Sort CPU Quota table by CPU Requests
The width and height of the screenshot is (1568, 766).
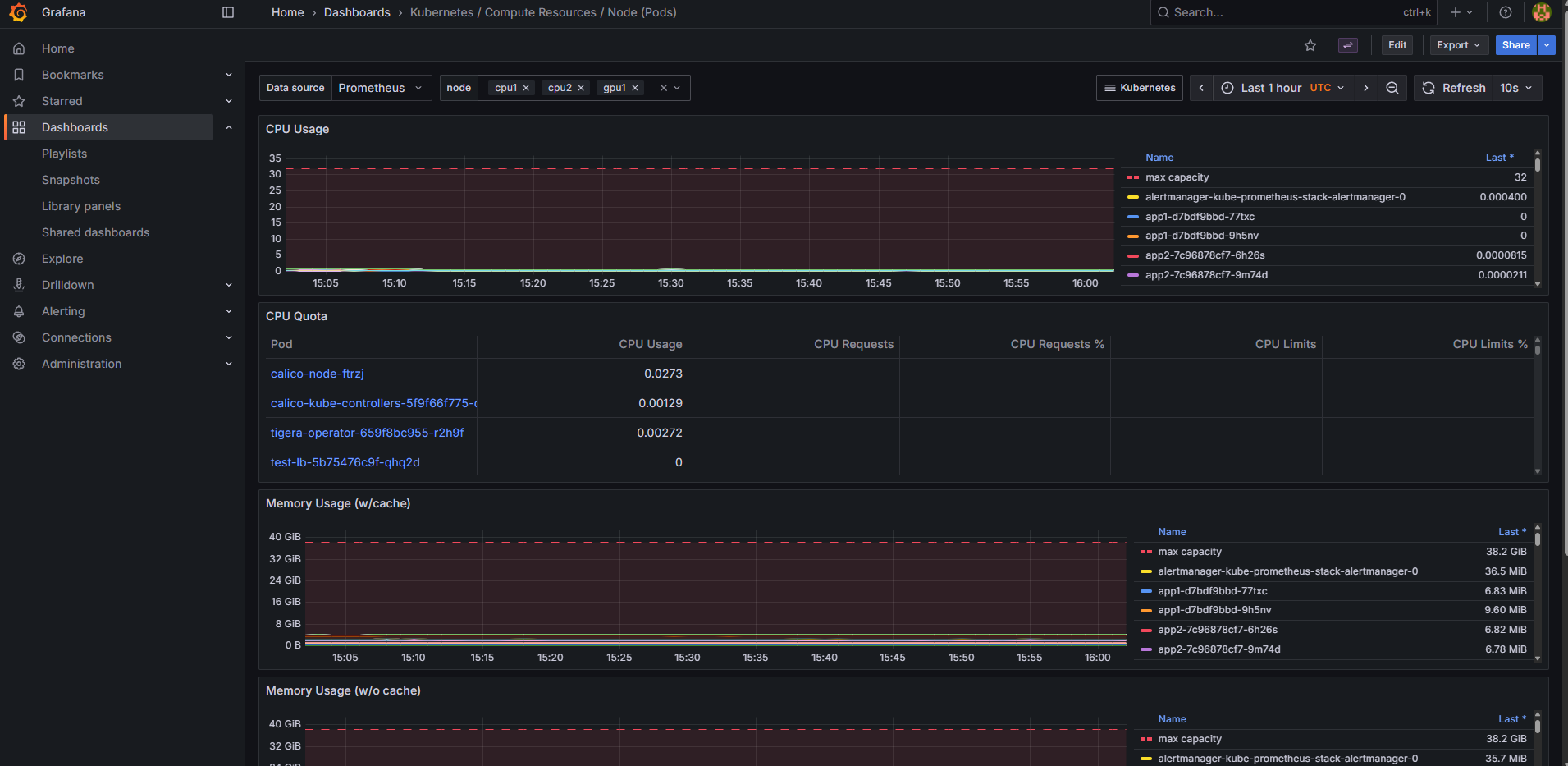click(853, 344)
